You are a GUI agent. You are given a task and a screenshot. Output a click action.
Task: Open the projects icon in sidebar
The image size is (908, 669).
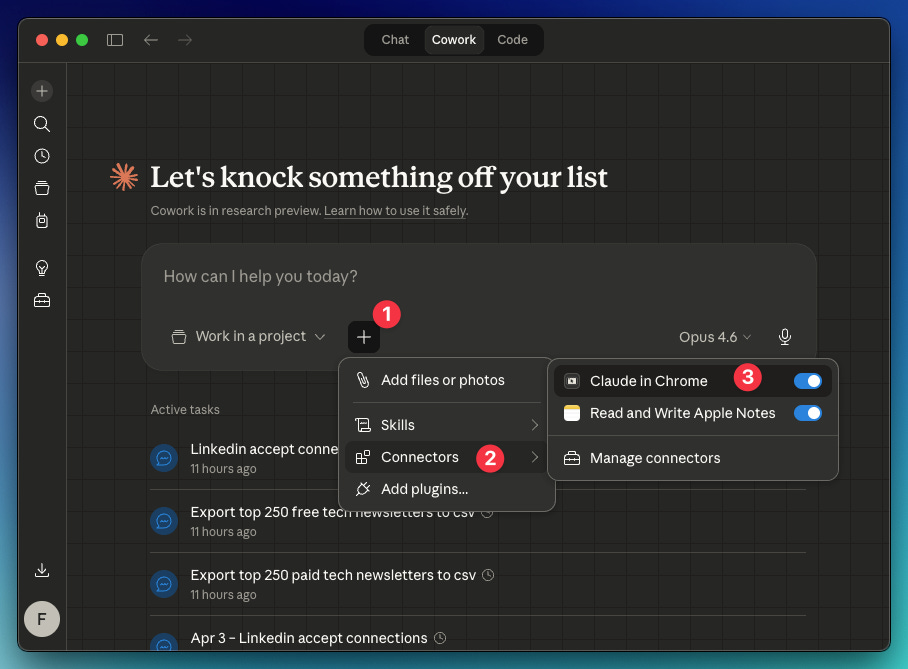tap(42, 188)
